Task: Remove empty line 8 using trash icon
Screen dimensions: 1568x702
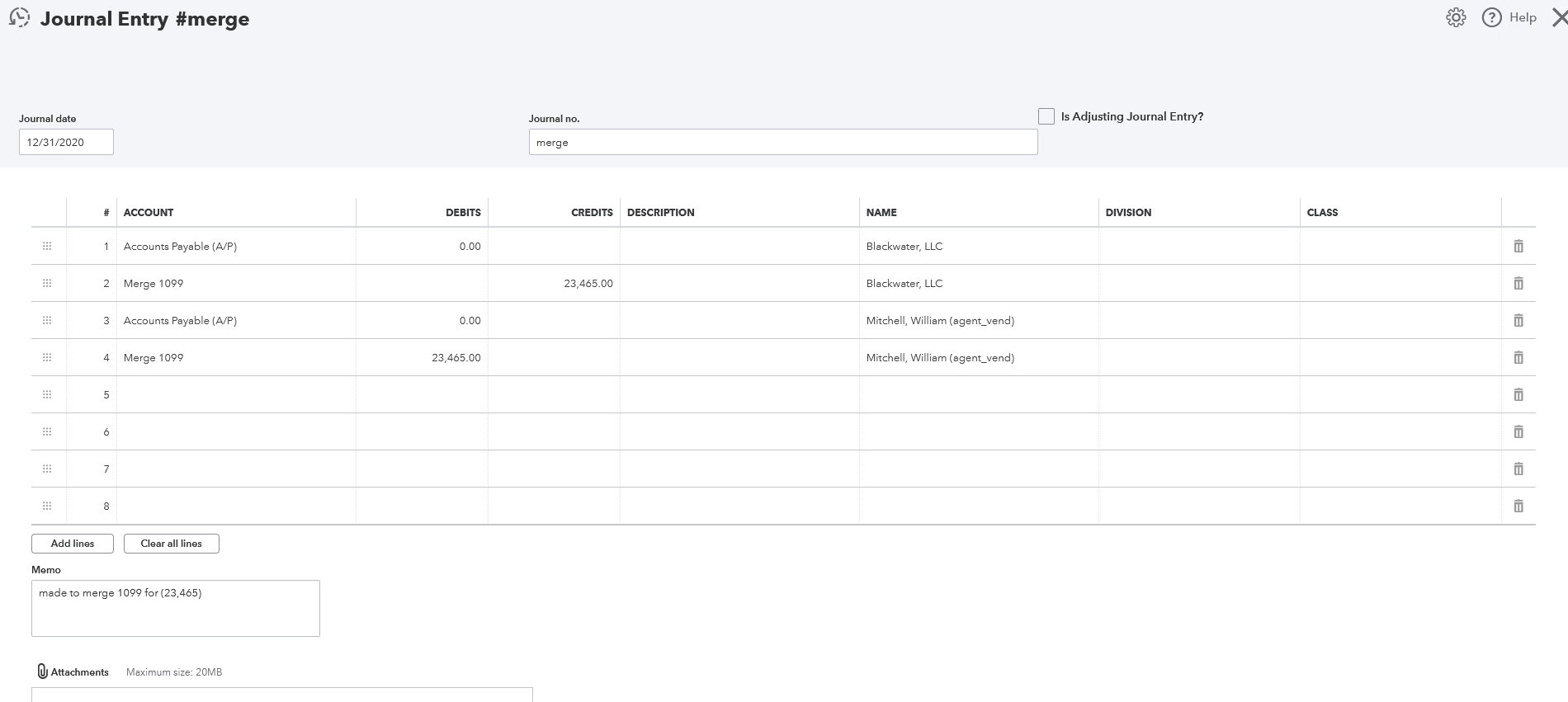Action: pos(1518,506)
